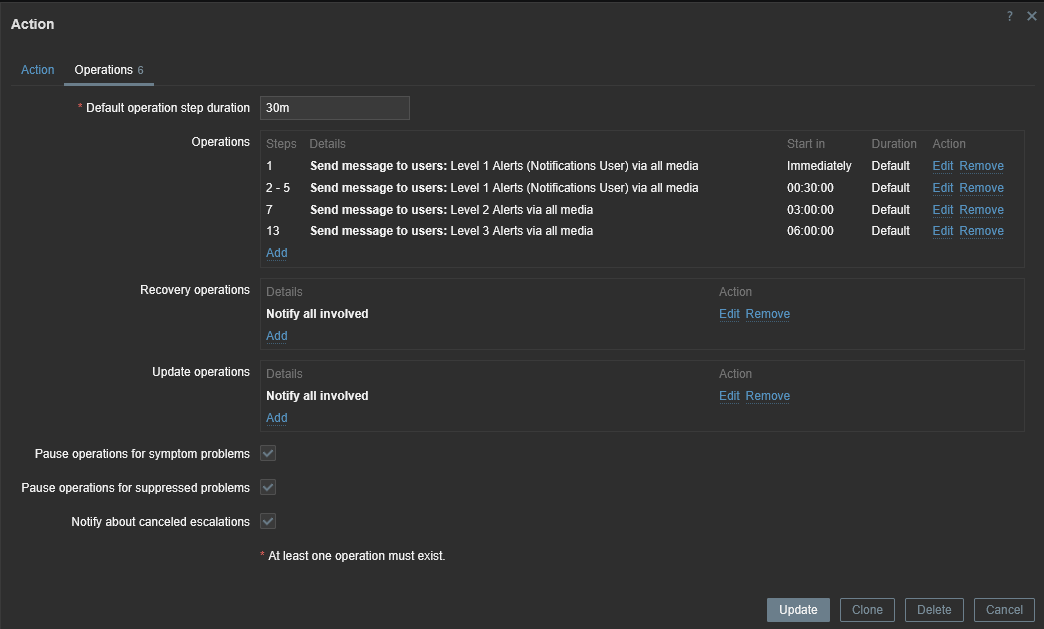Click the Delete button
1044x629 pixels.
coord(934,610)
